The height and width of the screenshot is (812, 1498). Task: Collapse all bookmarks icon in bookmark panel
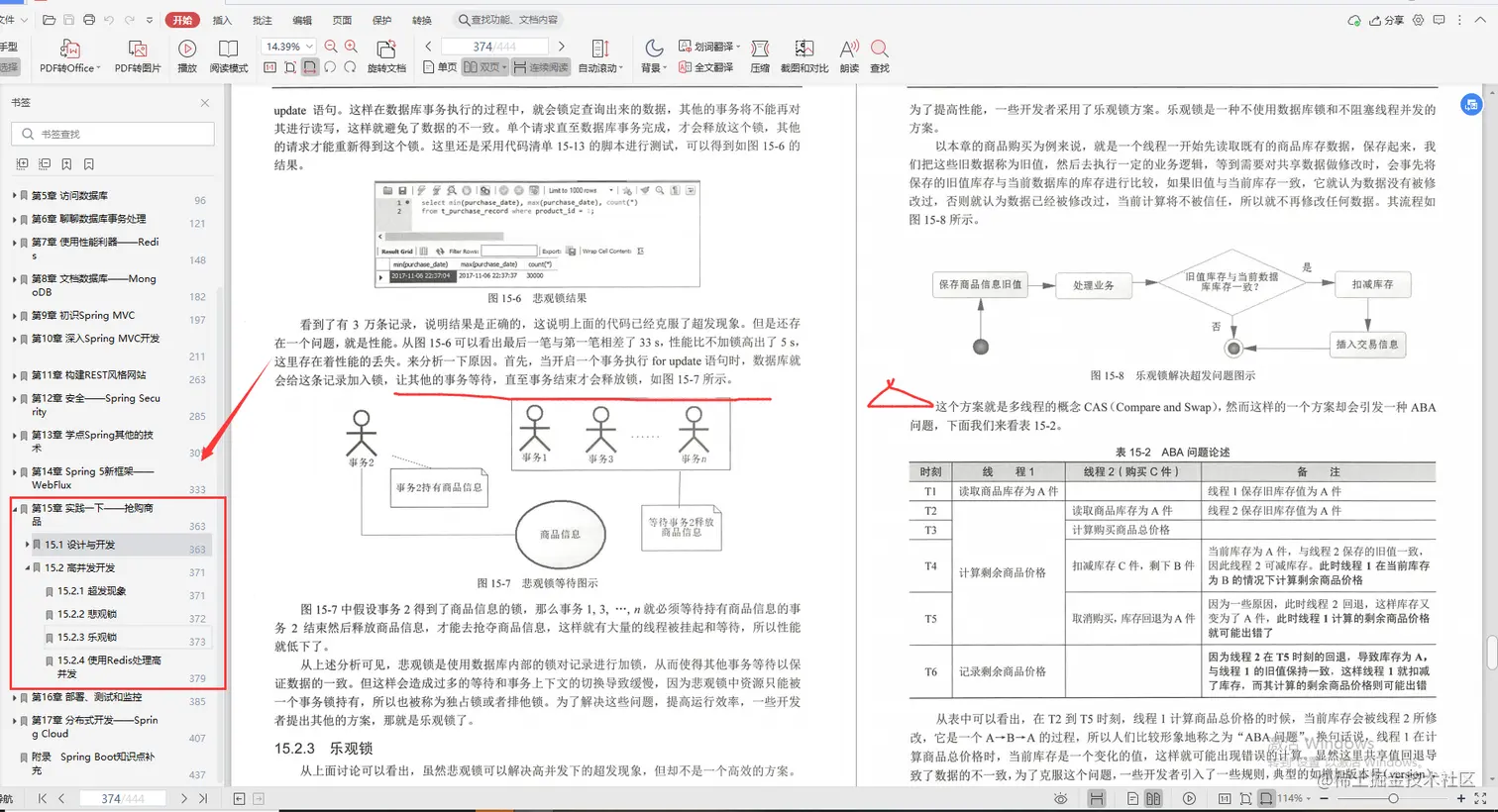coord(45,164)
